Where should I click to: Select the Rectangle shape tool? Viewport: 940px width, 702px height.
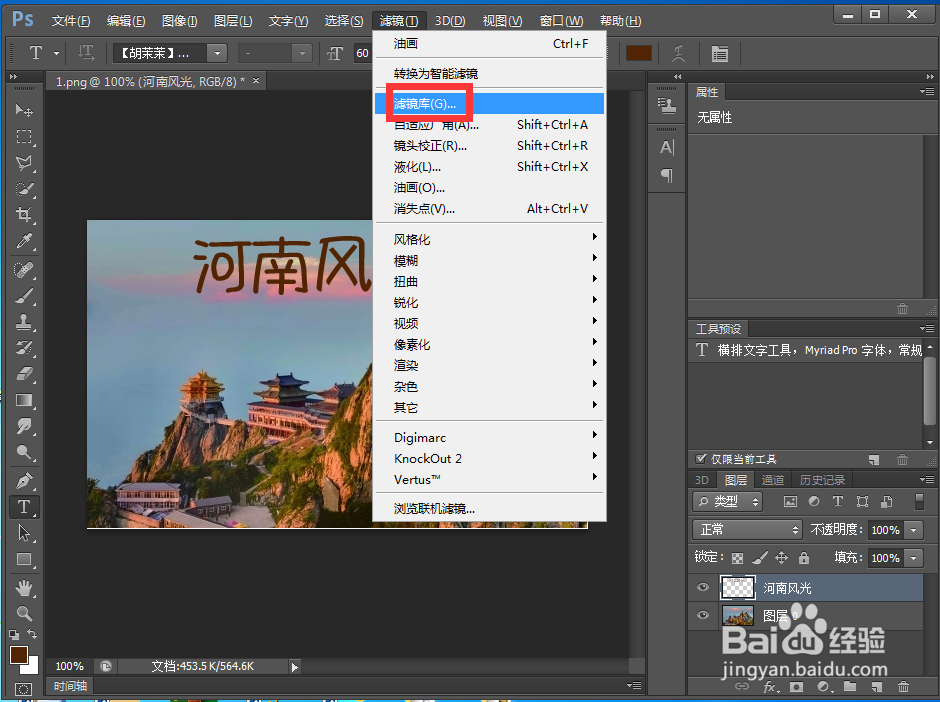(x=24, y=559)
